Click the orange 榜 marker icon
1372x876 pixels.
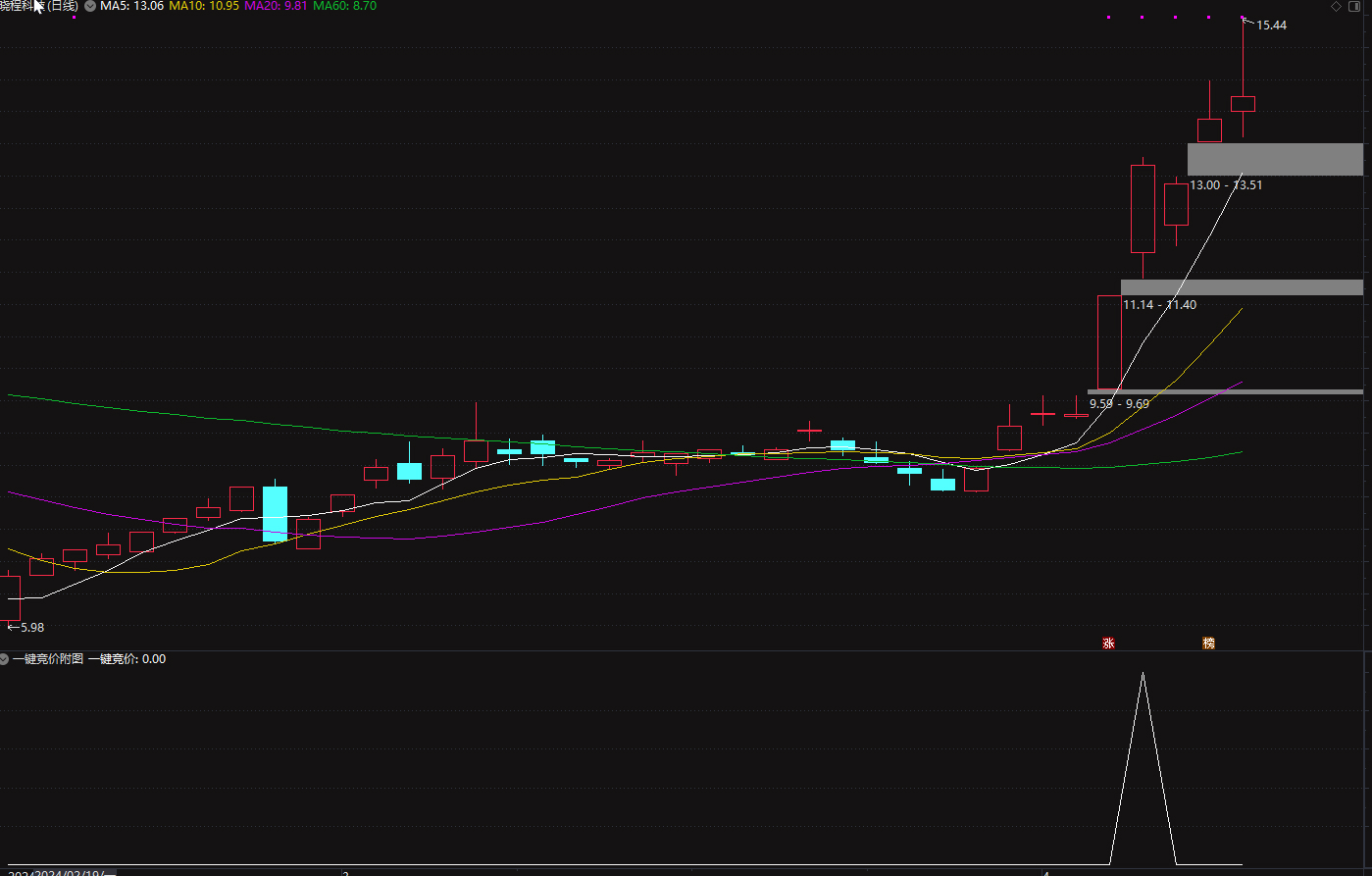click(x=1208, y=644)
